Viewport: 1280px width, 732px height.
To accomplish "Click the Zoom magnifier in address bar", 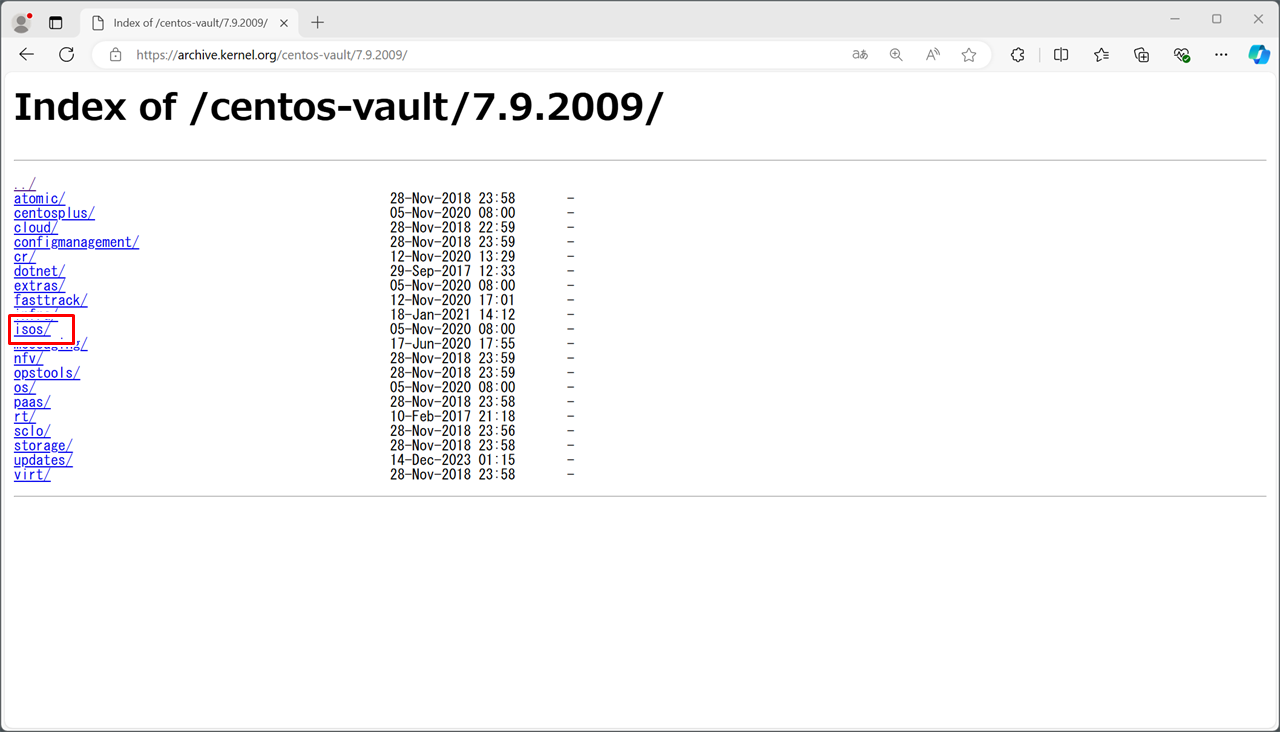I will (896, 55).
